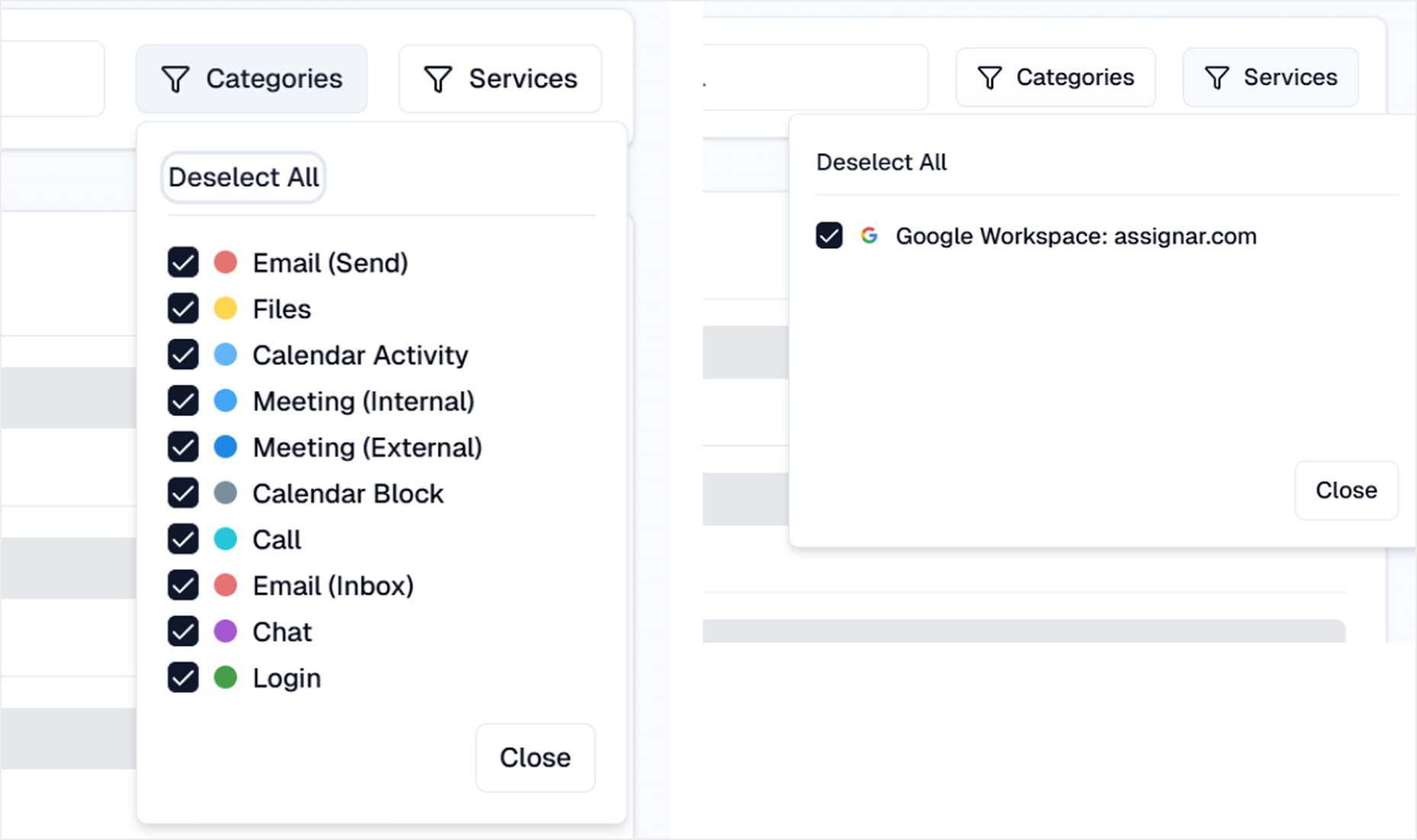Uncheck the Google Workspace: assignar.com checkbox
The height and width of the screenshot is (840, 1417).
click(829, 236)
